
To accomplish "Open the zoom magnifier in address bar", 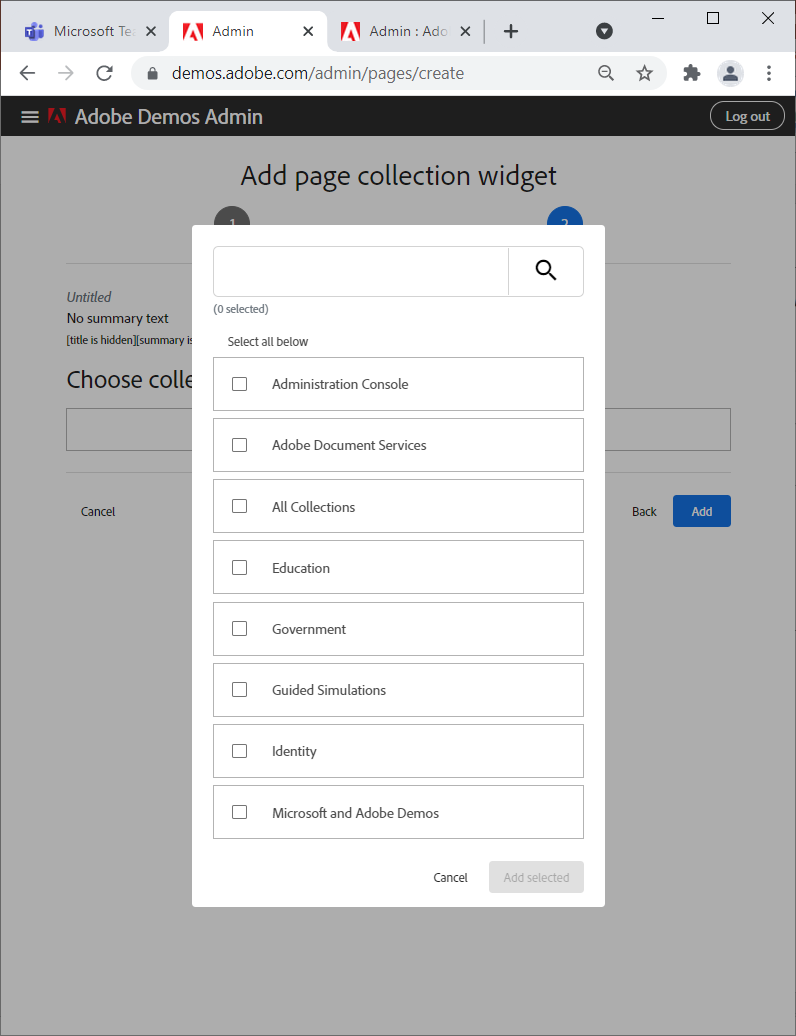I will (606, 73).
